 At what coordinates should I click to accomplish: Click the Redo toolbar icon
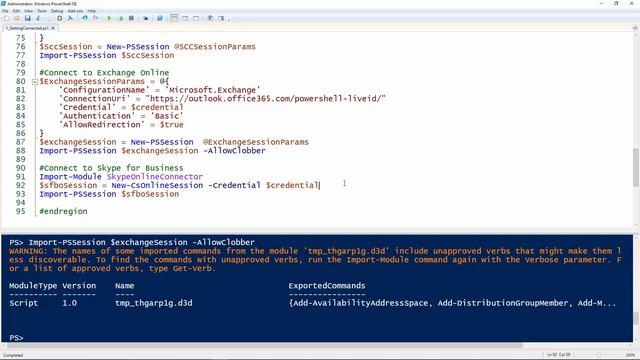95,18
